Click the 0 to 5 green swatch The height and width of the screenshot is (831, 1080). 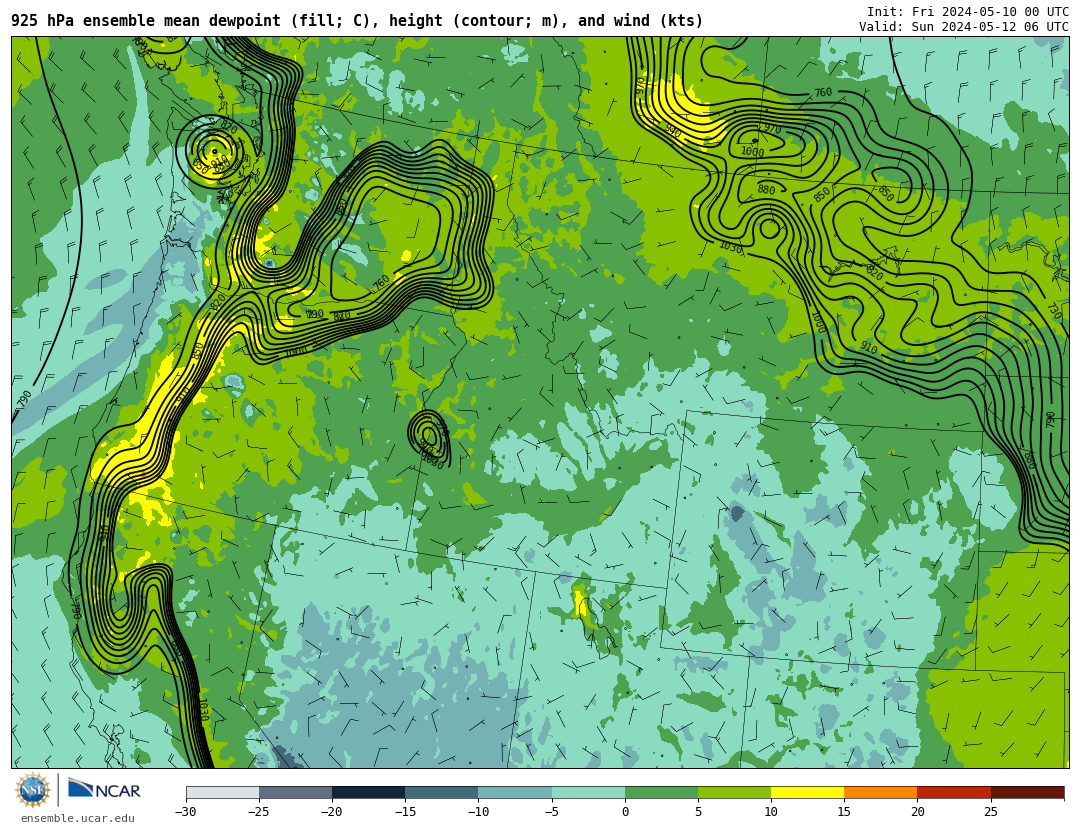click(x=661, y=792)
